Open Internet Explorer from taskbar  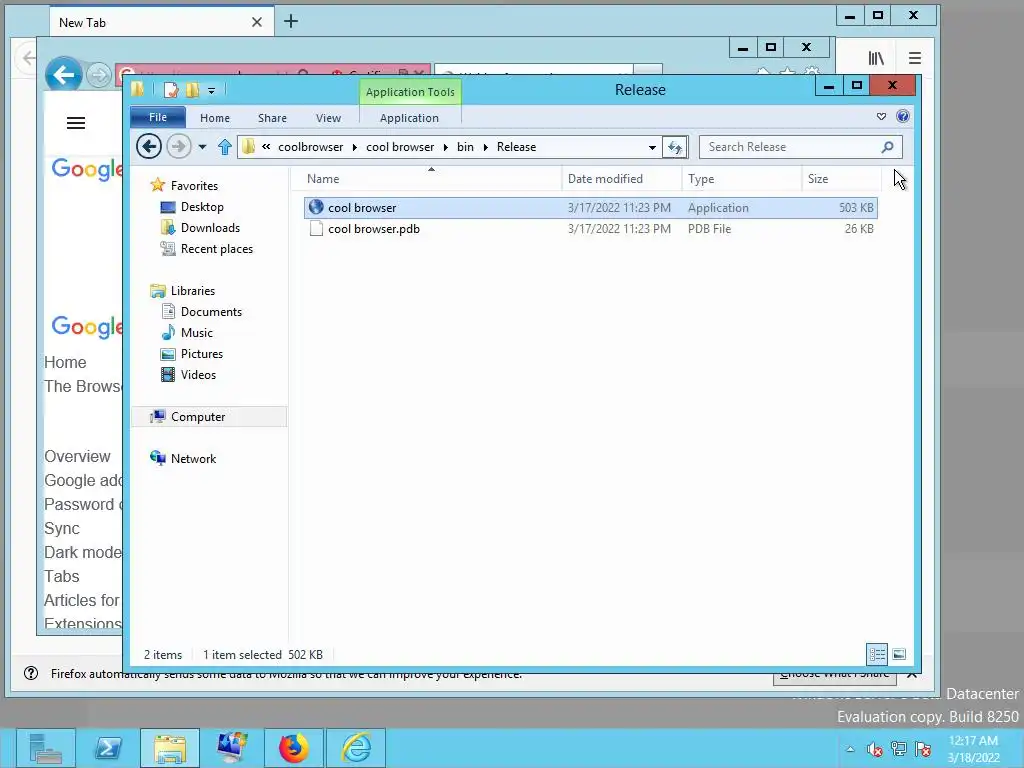click(356, 748)
